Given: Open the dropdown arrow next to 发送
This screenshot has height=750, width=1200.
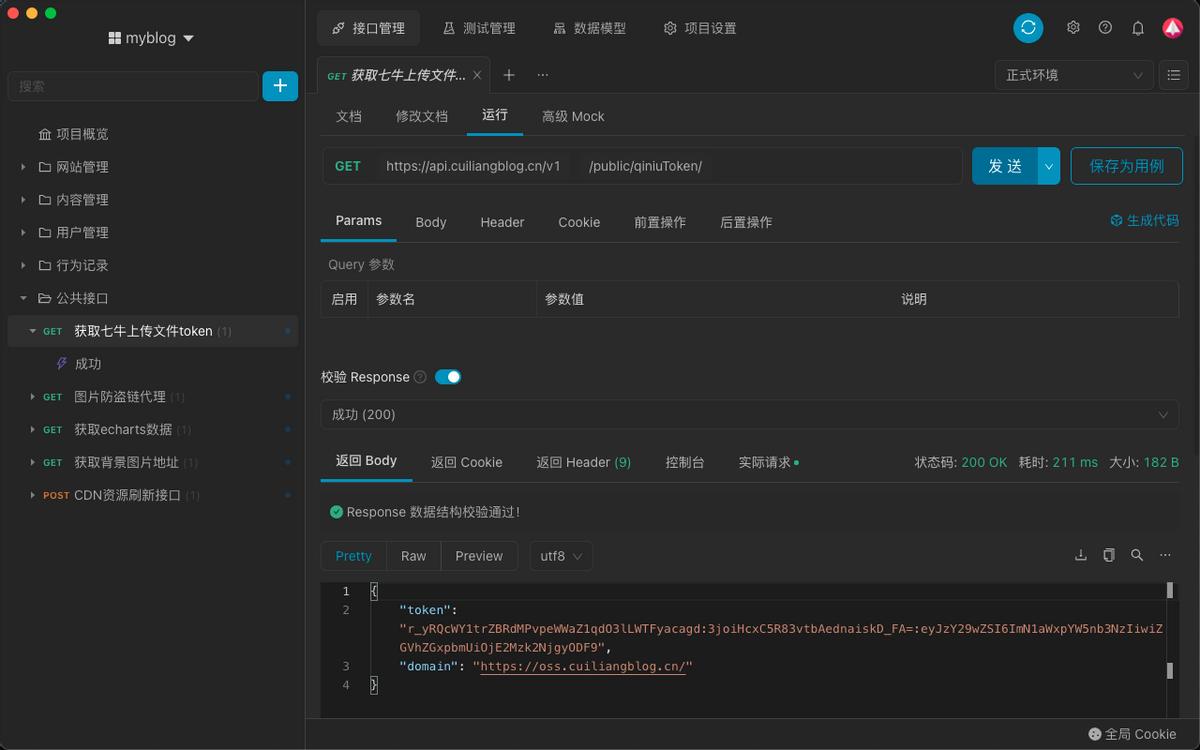Looking at the screenshot, I should pyautogui.click(x=1049, y=165).
